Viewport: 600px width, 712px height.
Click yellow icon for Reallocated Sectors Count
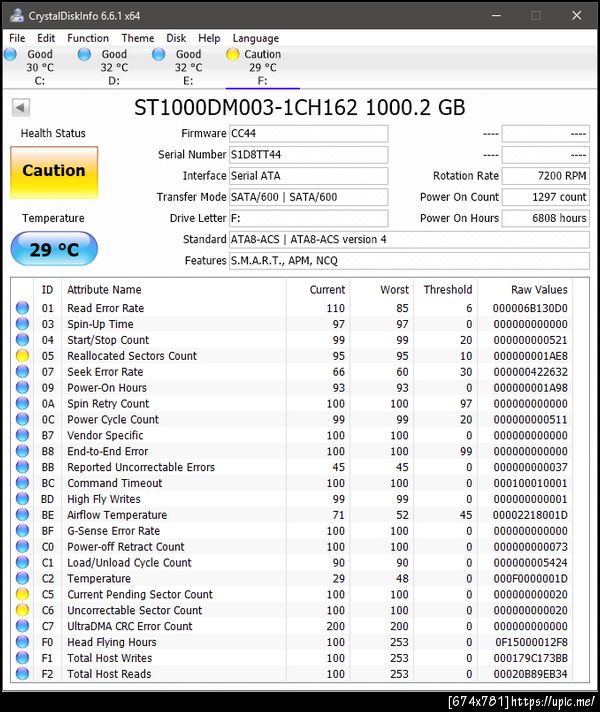[22, 356]
